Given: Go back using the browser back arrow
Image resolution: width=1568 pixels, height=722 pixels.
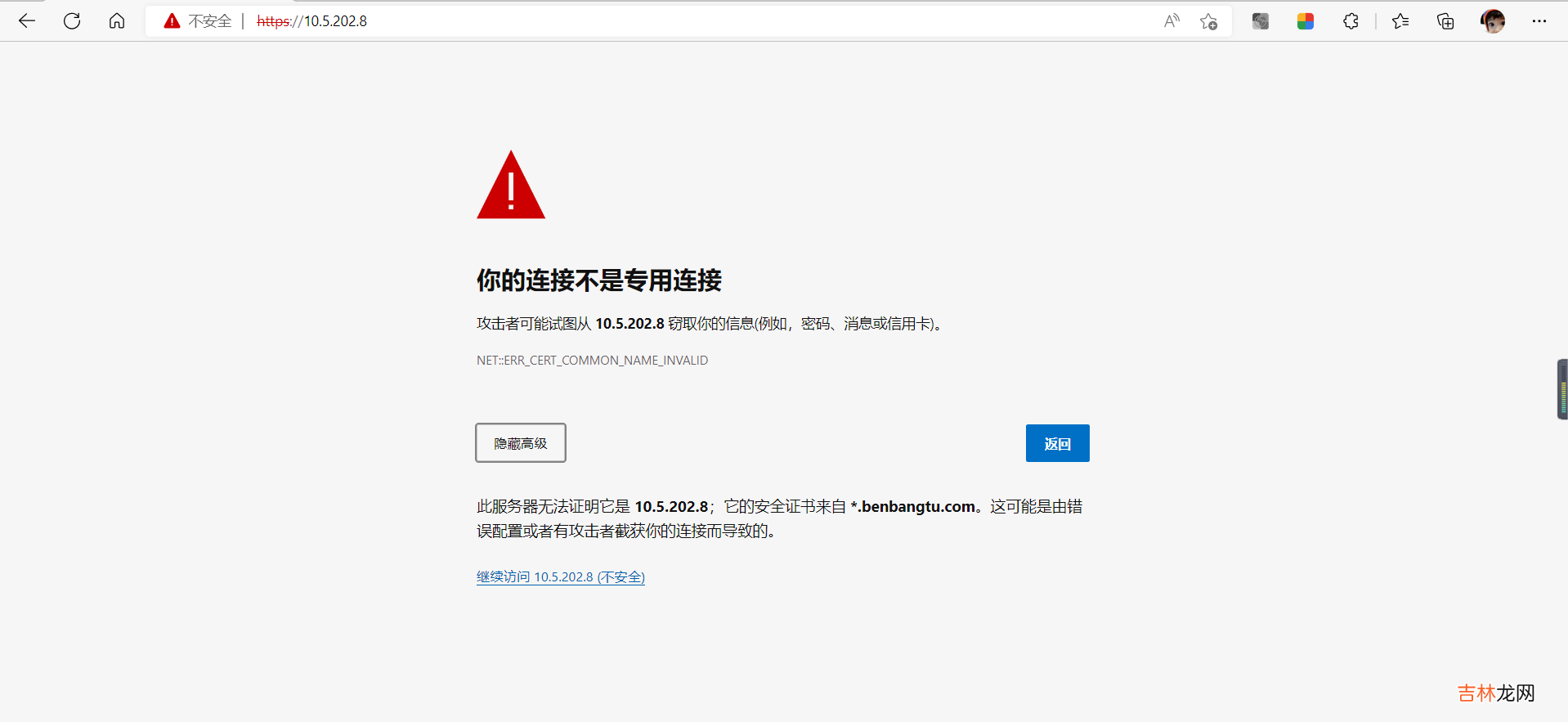Looking at the screenshot, I should [27, 21].
